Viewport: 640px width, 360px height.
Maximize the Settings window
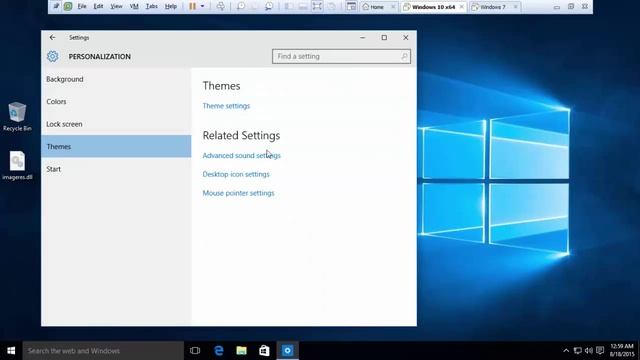(384, 37)
